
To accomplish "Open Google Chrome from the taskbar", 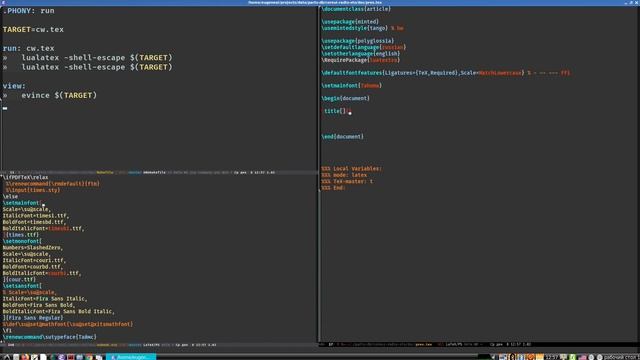I will 89,357.
